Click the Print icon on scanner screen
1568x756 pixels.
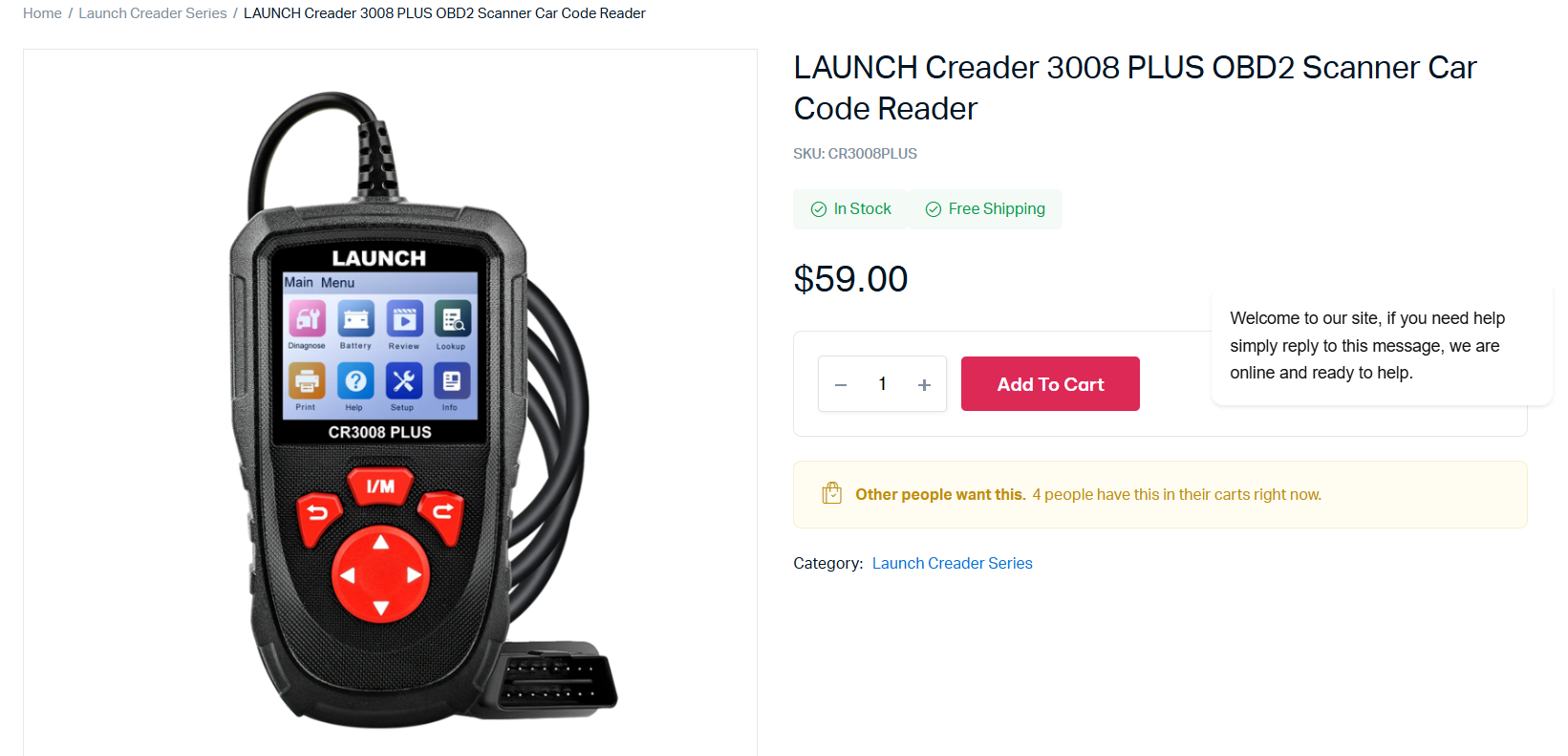click(x=307, y=381)
